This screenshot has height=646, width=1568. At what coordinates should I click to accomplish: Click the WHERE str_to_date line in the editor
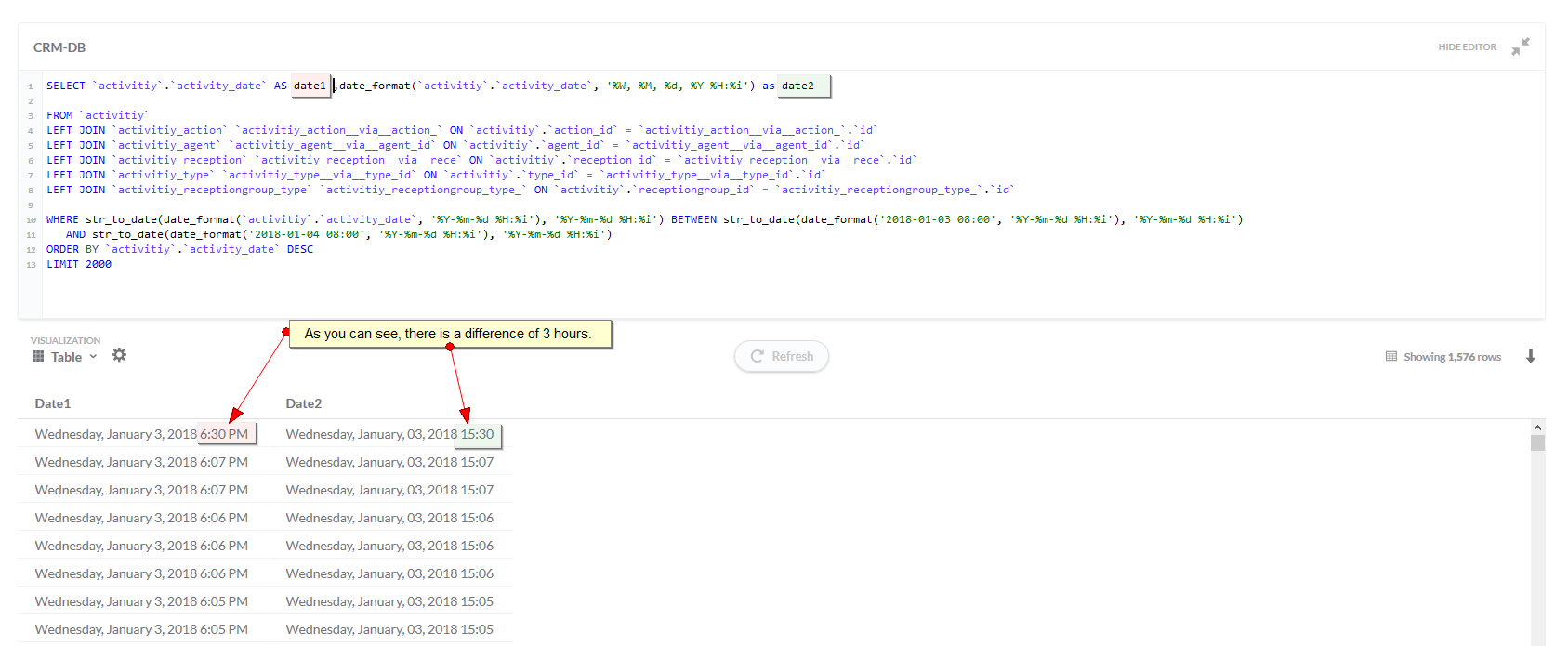tap(645, 219)
